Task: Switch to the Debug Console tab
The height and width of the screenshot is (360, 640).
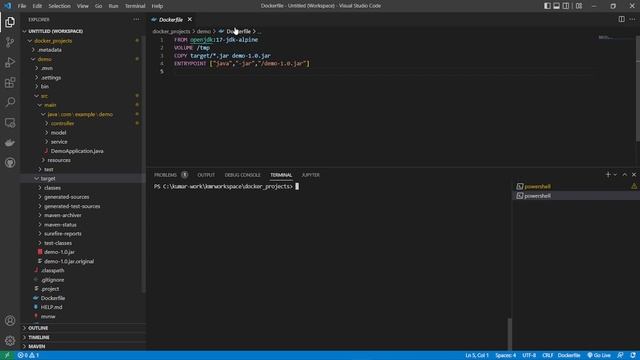Action: click(242, 175)
